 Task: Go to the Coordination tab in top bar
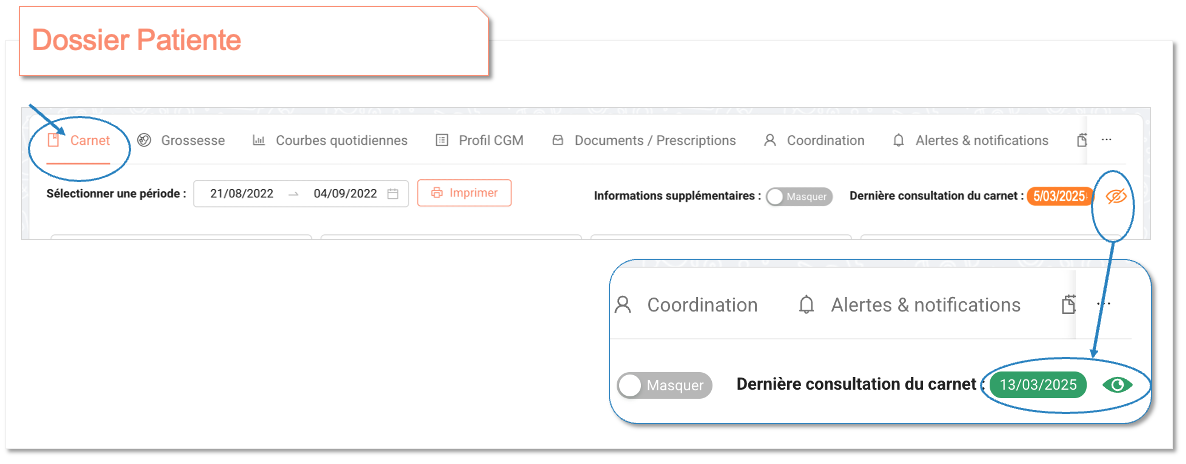pyautogui.click(x=814, y=140)
